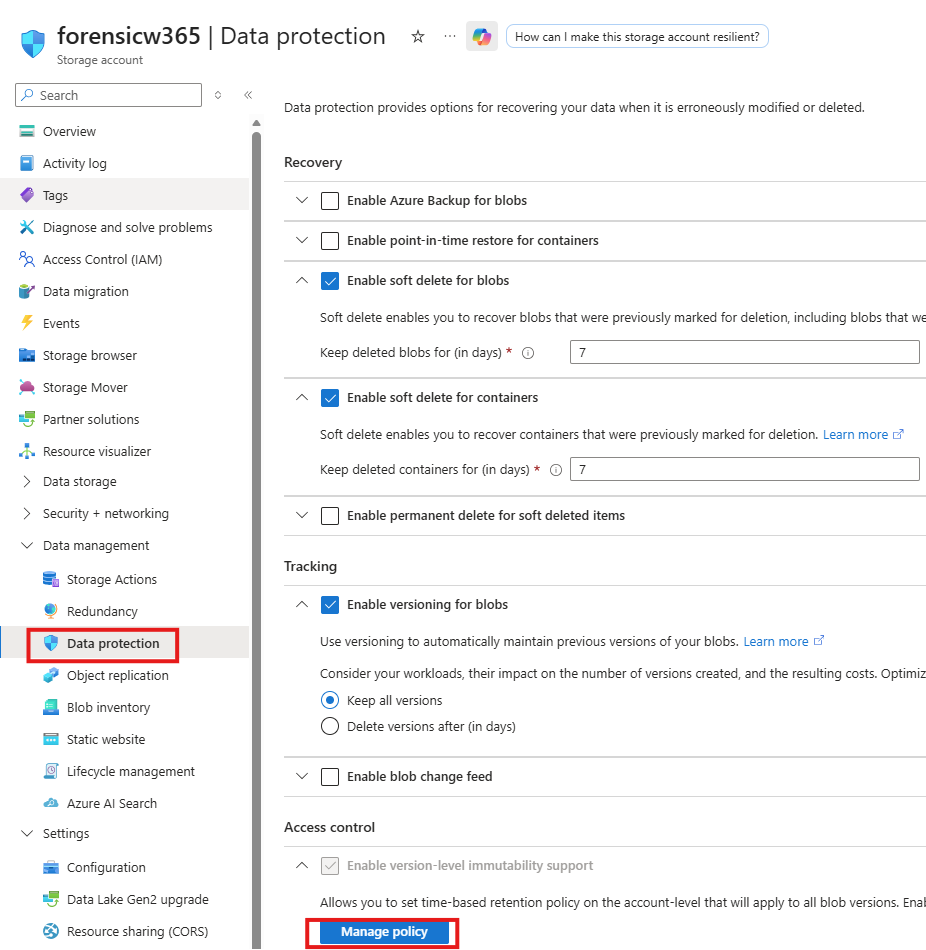Click the Resource sharing (CORS) icon

tap(51, 931)
